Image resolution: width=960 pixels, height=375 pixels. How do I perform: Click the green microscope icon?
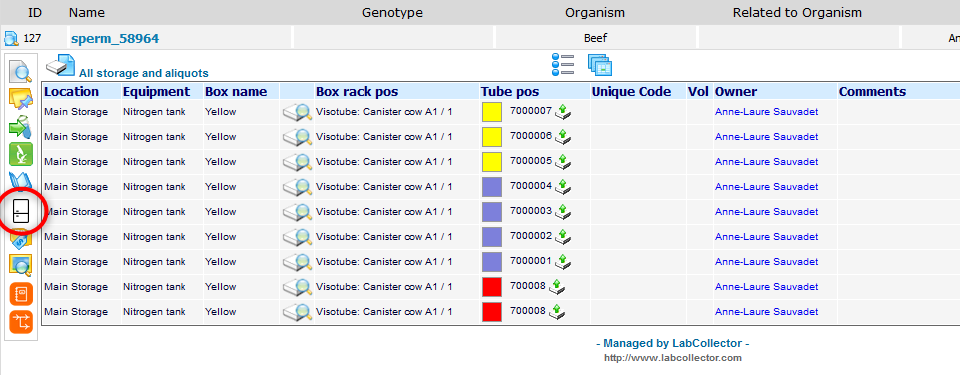pyautogui.click(x=21, y=154)
